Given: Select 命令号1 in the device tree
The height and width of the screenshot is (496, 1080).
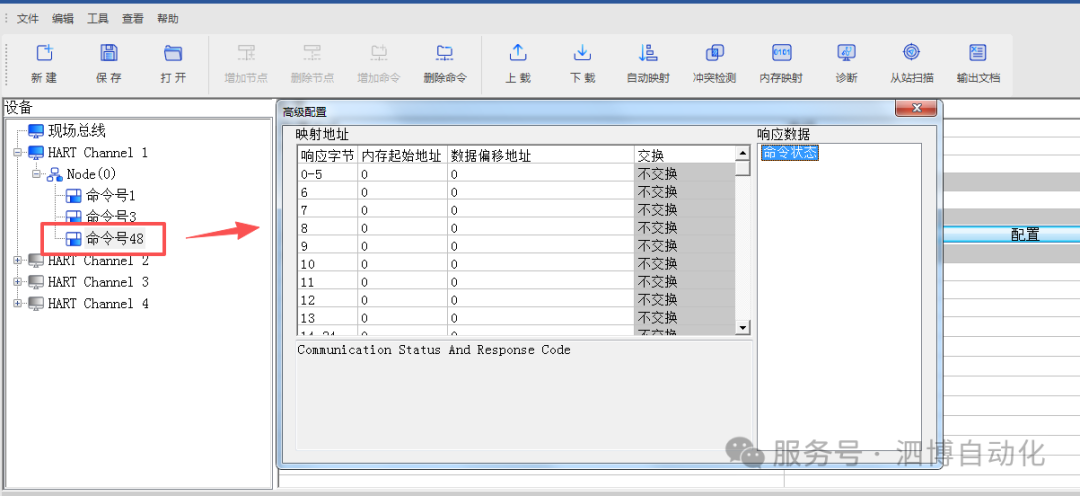Looking at the screenshot, I should click(x=111, y=196).
